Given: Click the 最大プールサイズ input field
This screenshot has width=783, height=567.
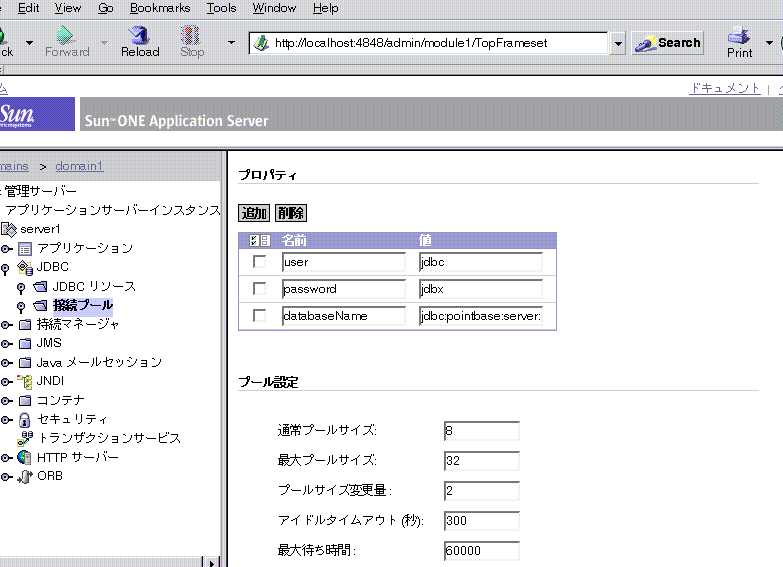Looking at the screenshot, I should point(481,460).
